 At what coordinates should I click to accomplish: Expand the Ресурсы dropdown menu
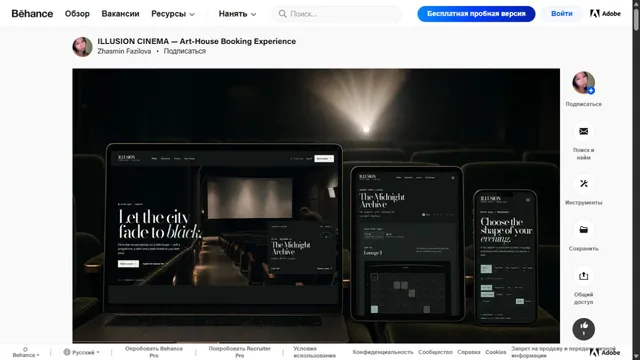tap(173, 14)
